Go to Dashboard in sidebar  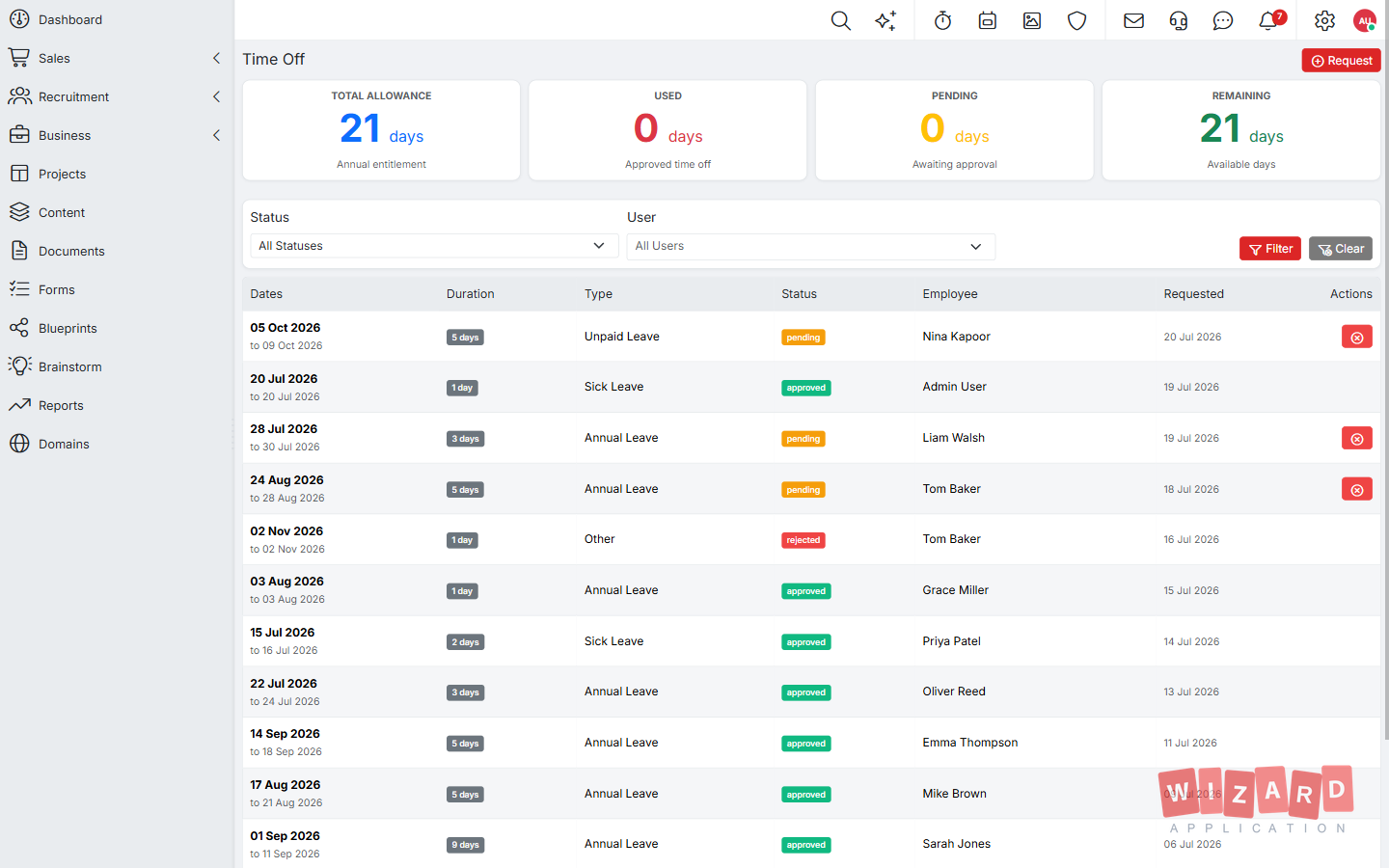69,19
